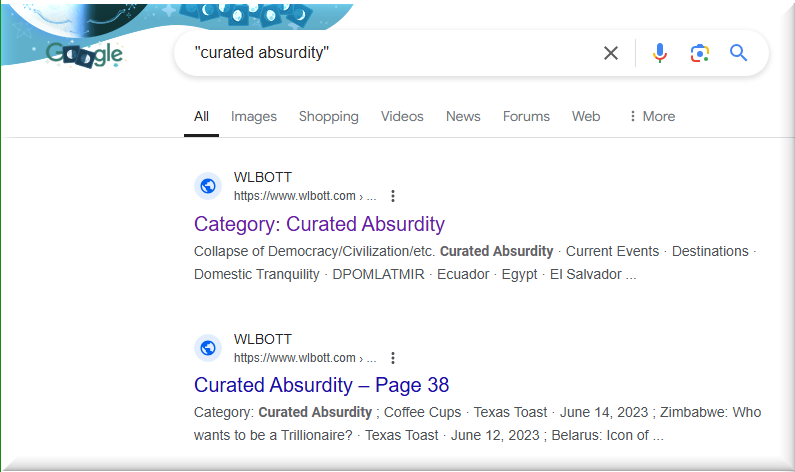Switch to the News tab
795x472 pixels.
tap(463, 116)
